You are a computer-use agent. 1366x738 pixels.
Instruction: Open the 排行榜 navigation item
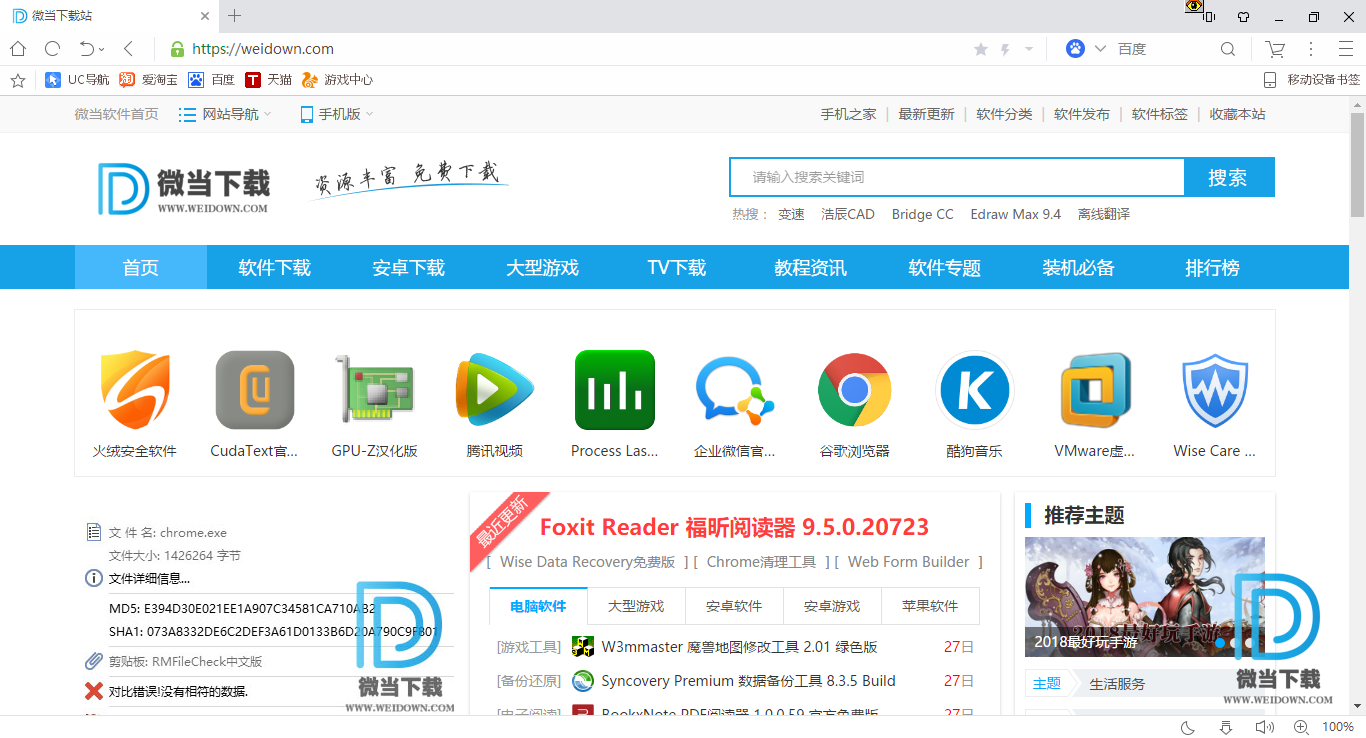1213,267
